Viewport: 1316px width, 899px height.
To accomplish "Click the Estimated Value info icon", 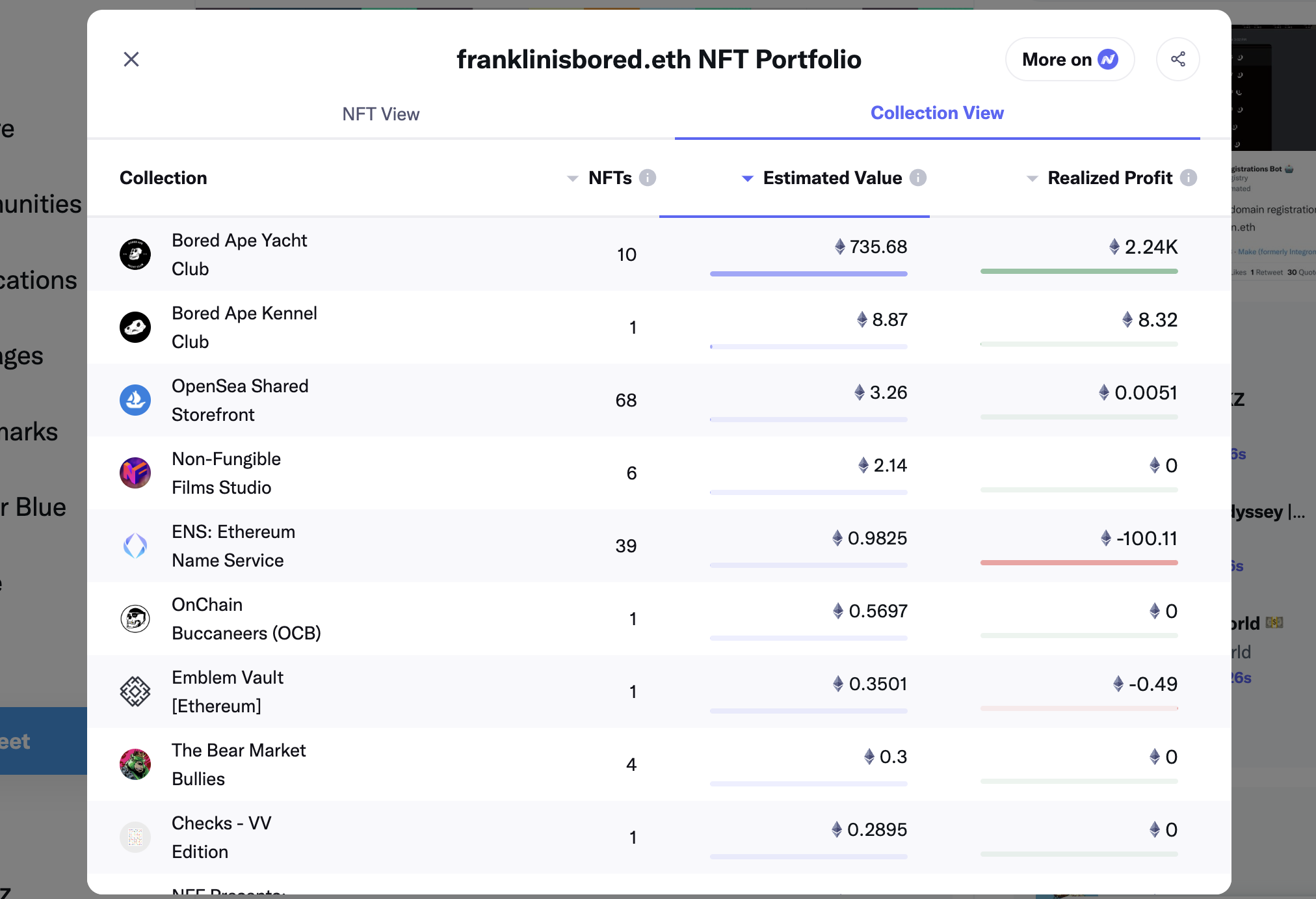I will (917, 178).
